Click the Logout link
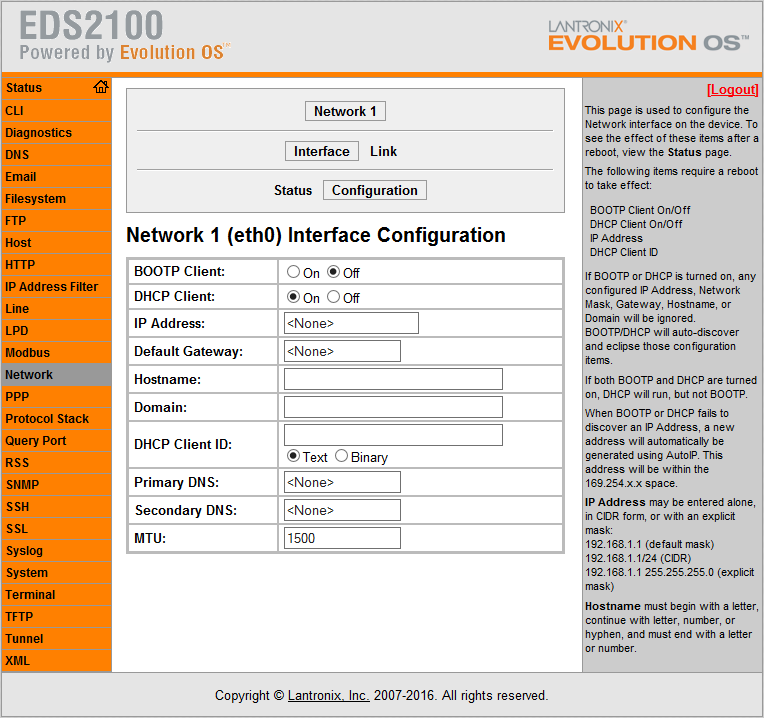This screenshot has height=718, width=764. tap(732, 90)
